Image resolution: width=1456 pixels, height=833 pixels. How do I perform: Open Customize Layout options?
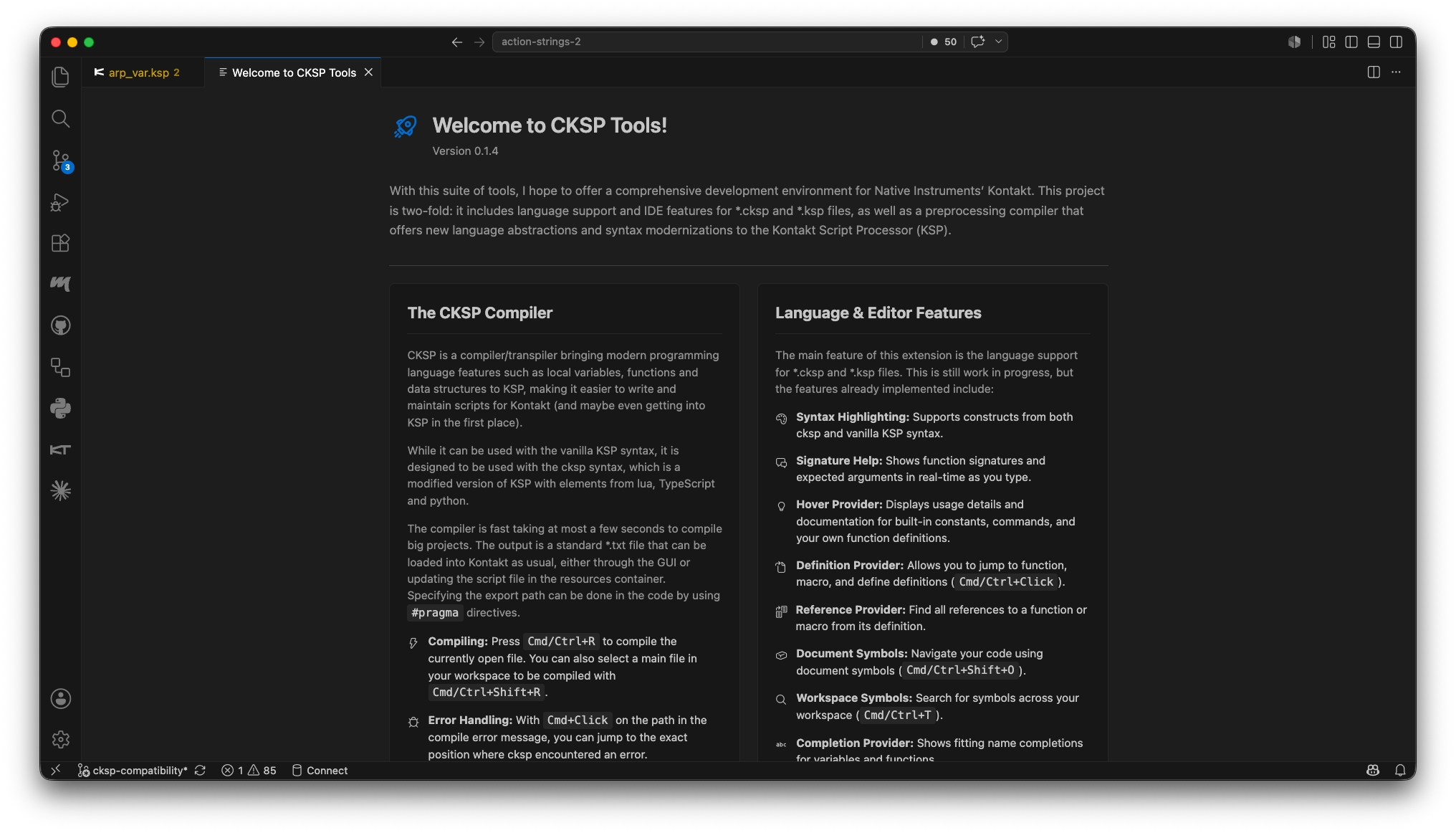[x=1329, y=42]
